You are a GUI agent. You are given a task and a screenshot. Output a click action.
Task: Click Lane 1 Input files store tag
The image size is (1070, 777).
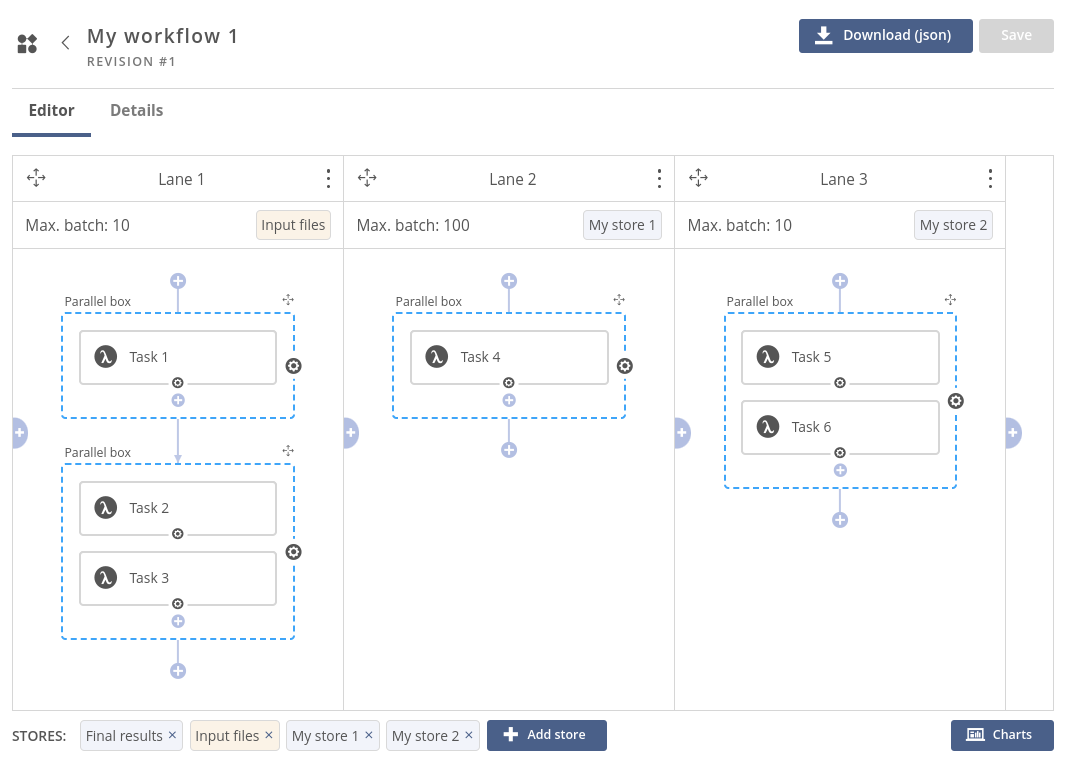[293, 225]
